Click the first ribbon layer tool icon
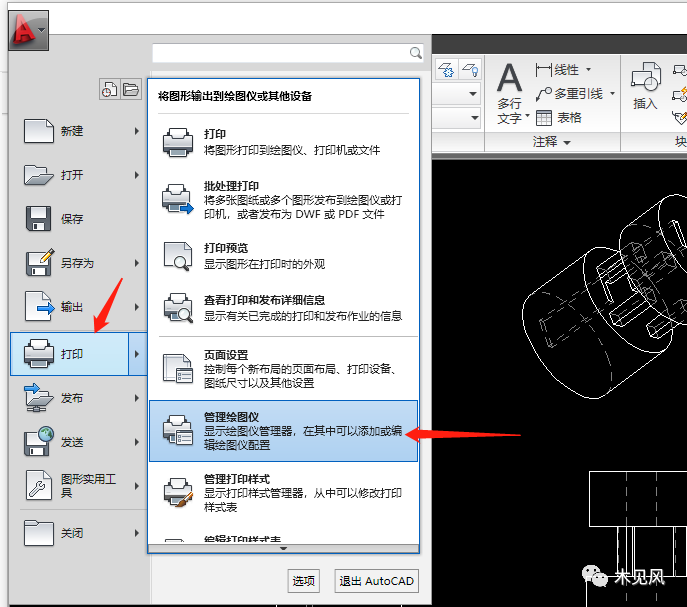 coord(447,70)
